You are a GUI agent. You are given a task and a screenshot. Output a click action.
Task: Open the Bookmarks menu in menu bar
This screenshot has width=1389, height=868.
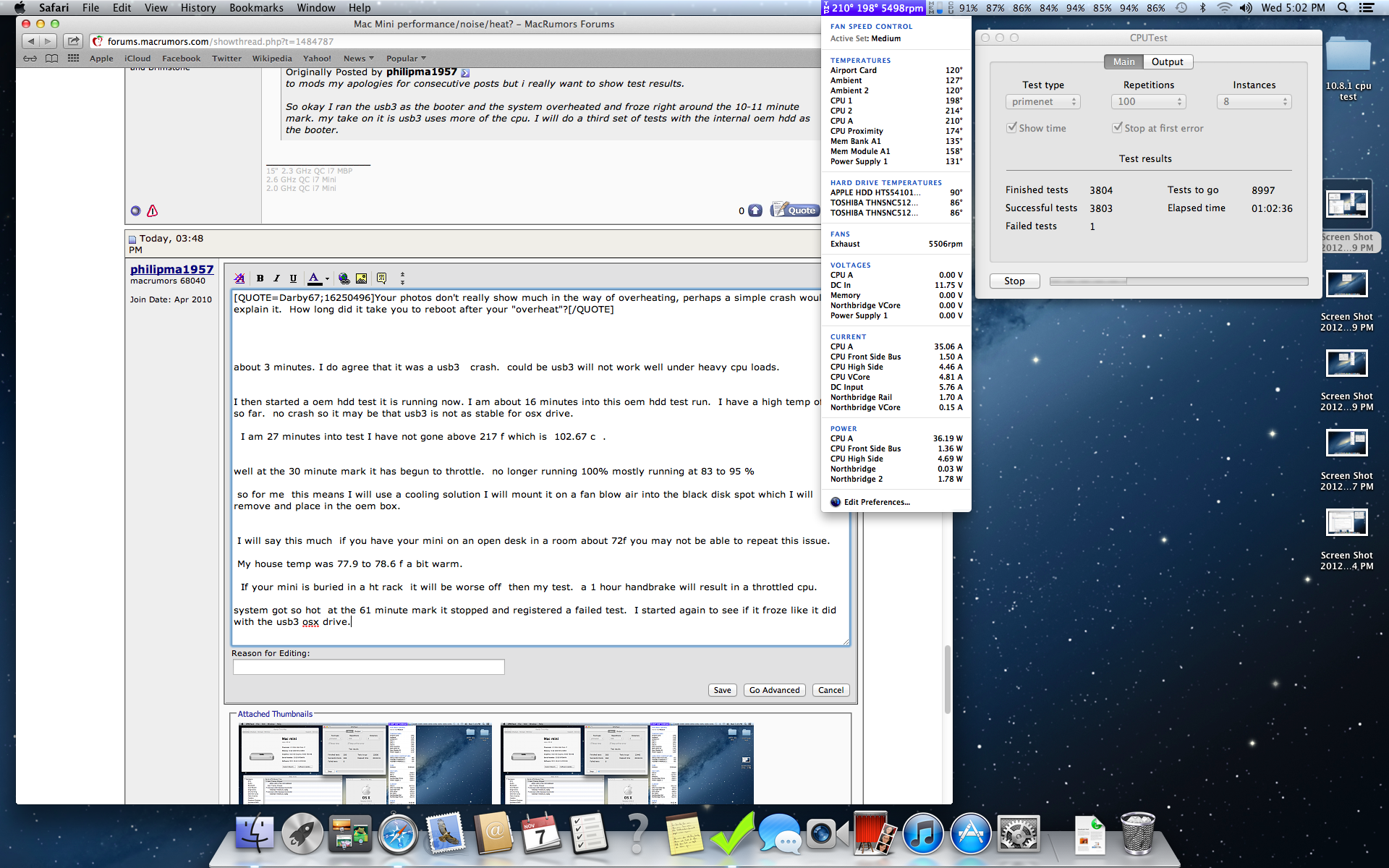coord(256,8)
